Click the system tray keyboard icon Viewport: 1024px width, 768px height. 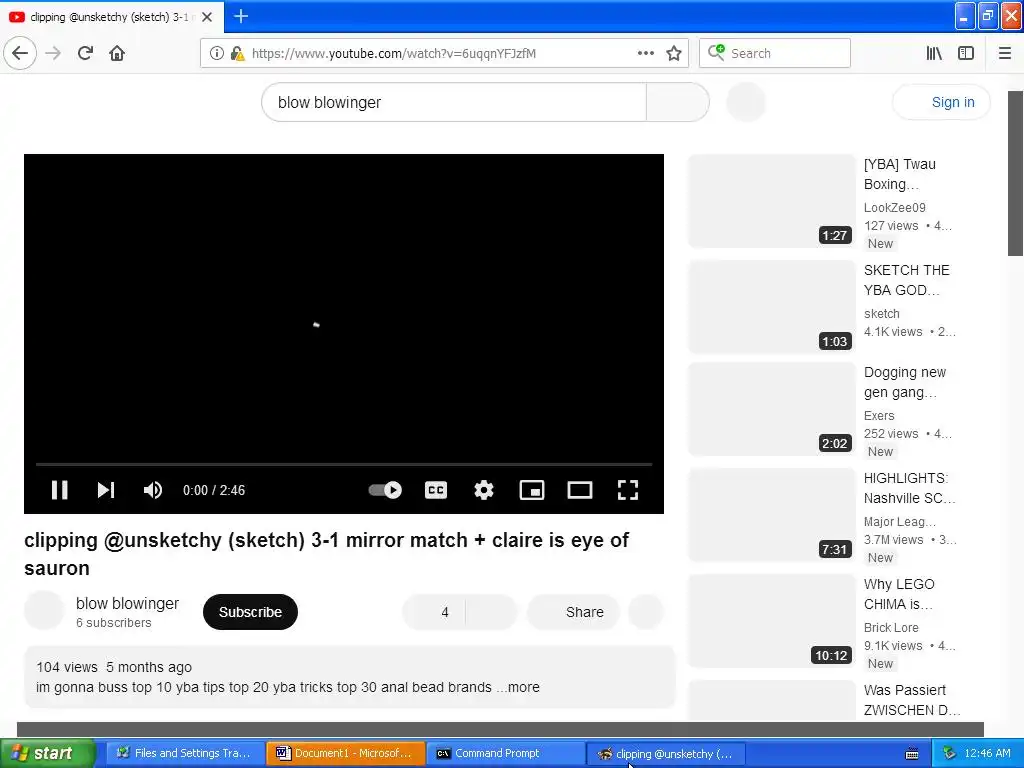click(x=912, y=754)
